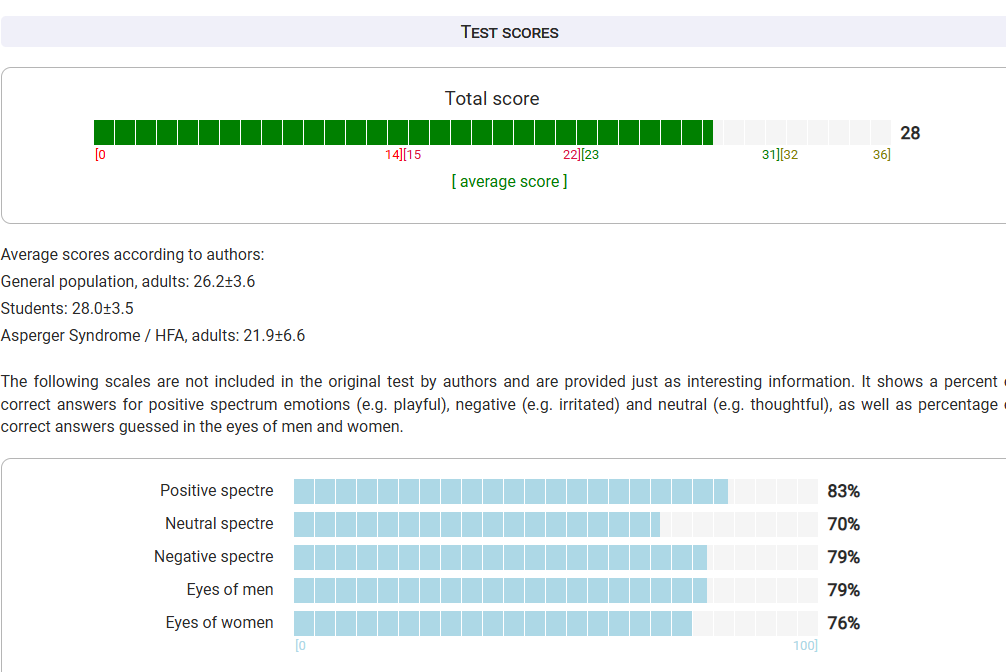The image size is (1006, 672).
Task: Click the Eyes of women label
Action: (219, 623)
